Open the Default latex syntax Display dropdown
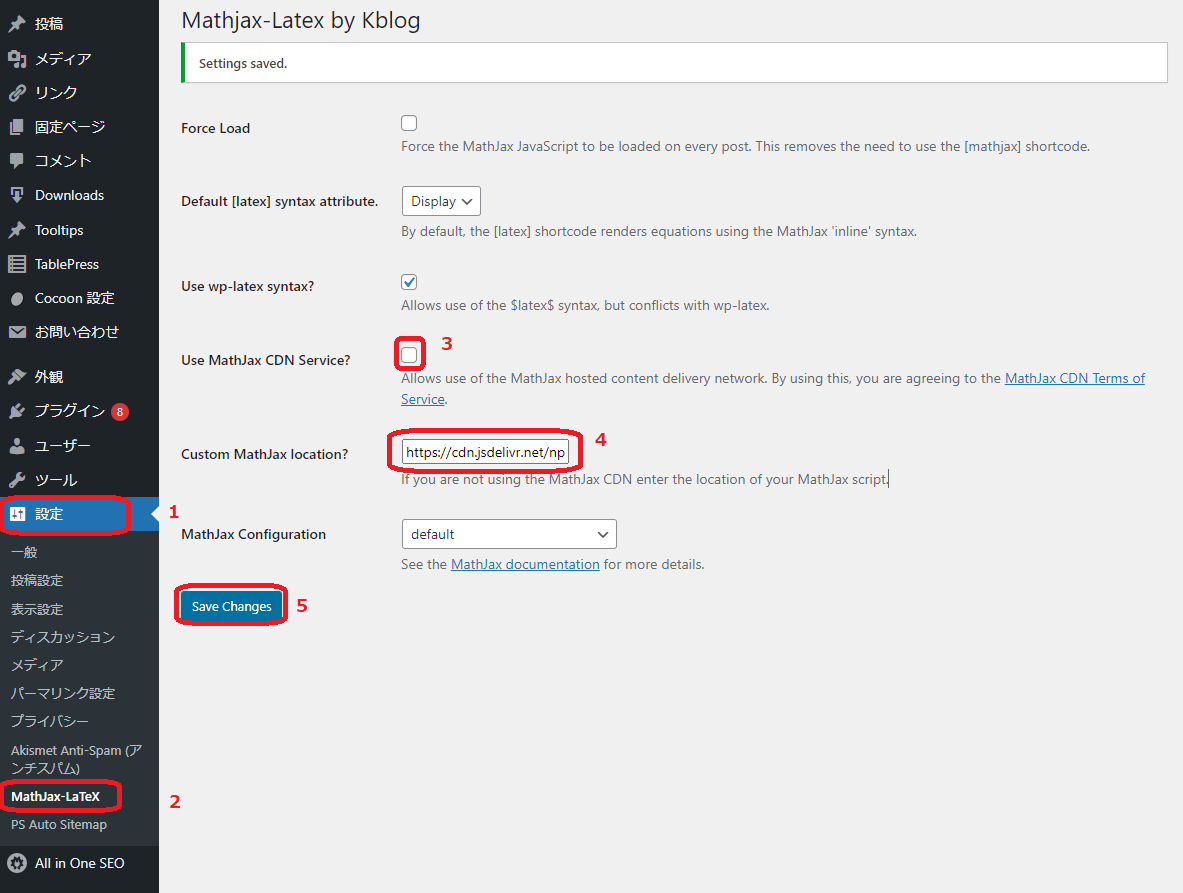The image size is (1183, 893). [441, 201]
